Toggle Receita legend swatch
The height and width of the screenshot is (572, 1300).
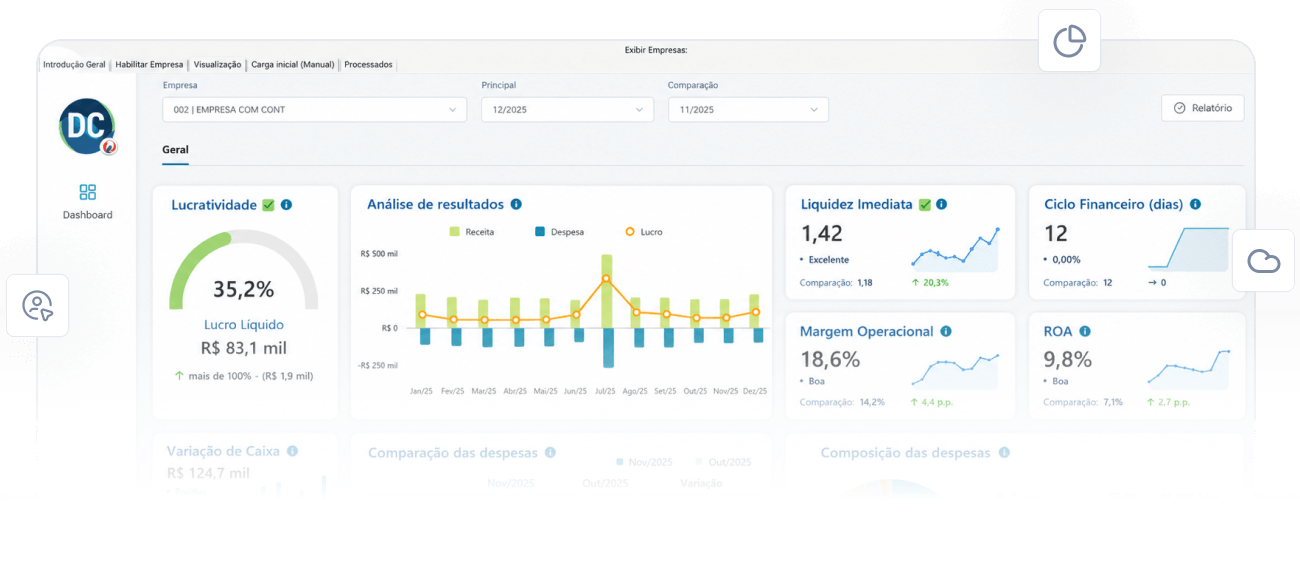(x=455, y=232)
